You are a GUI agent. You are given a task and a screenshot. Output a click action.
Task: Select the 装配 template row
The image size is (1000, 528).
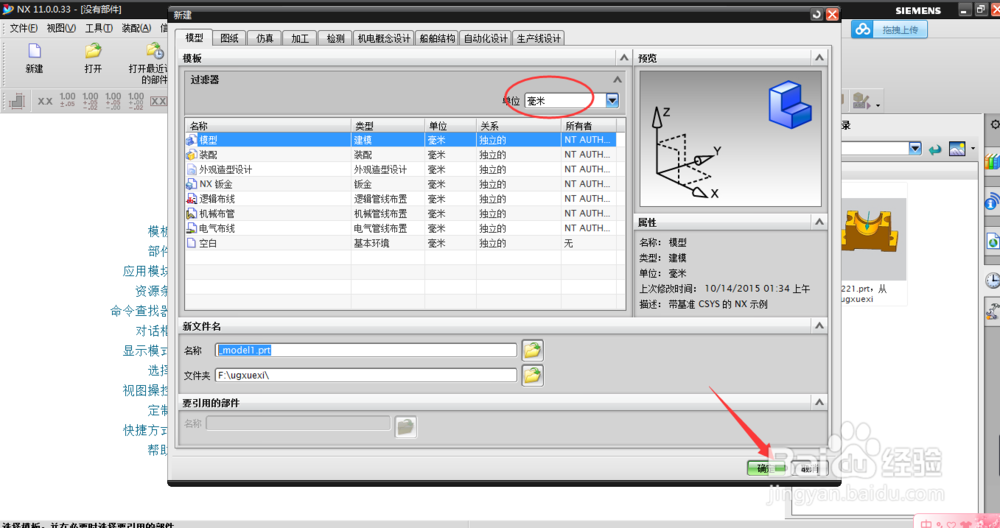(x=401, y=154)
